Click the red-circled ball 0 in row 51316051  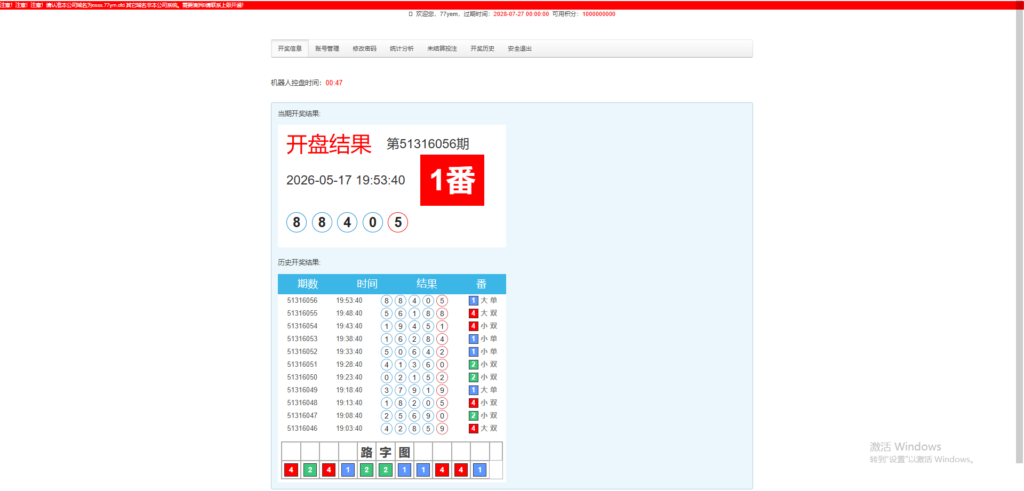(442, 364)
